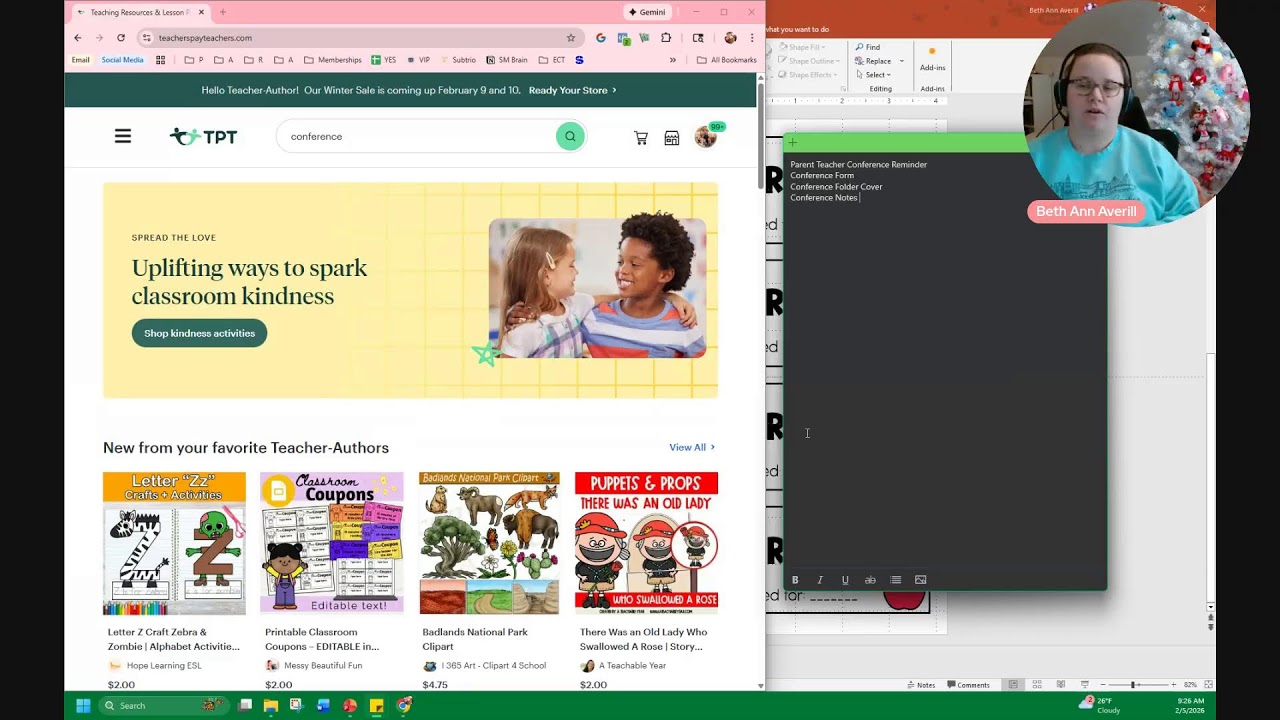This screenshot has height=720, width=1280.
Task: Open the 'Ready Your Store' banner link
Action: click(572, 90)
